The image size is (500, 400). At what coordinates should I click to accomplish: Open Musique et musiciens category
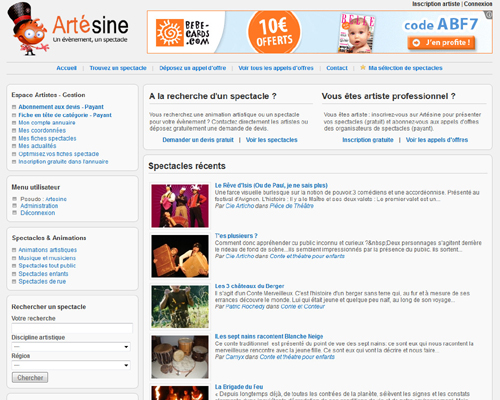[47, 258]
